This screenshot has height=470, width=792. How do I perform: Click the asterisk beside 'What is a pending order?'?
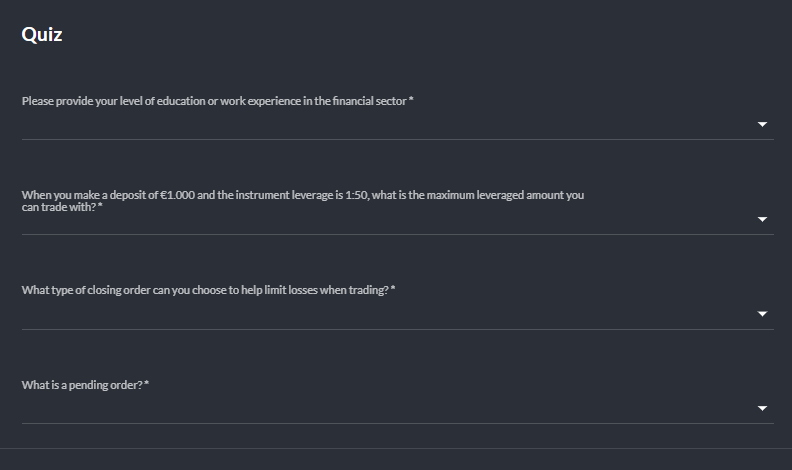[146, 384]
